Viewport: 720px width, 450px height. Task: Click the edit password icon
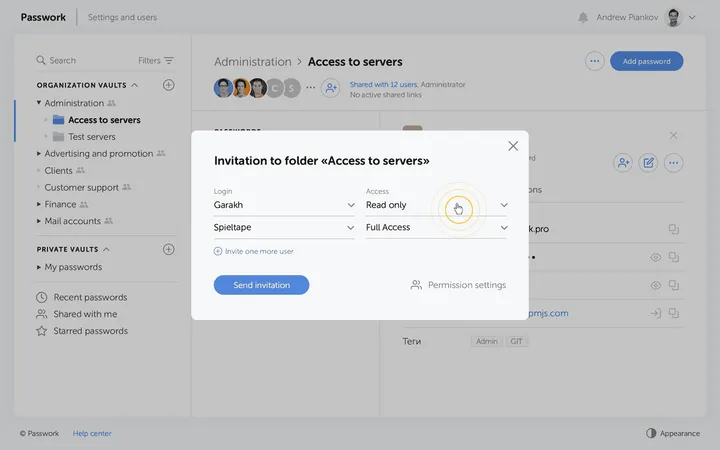coord(648,163)
